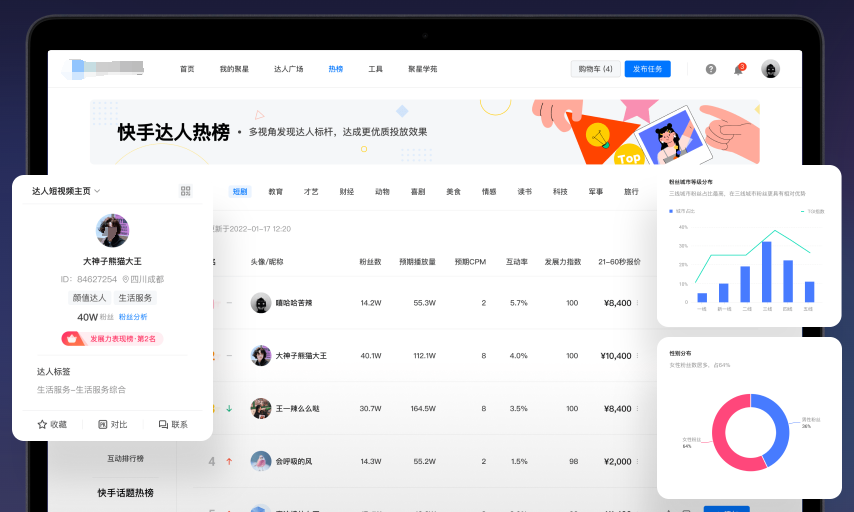
Task: Click the 收藏 star icon
Action: coord(42,424)
